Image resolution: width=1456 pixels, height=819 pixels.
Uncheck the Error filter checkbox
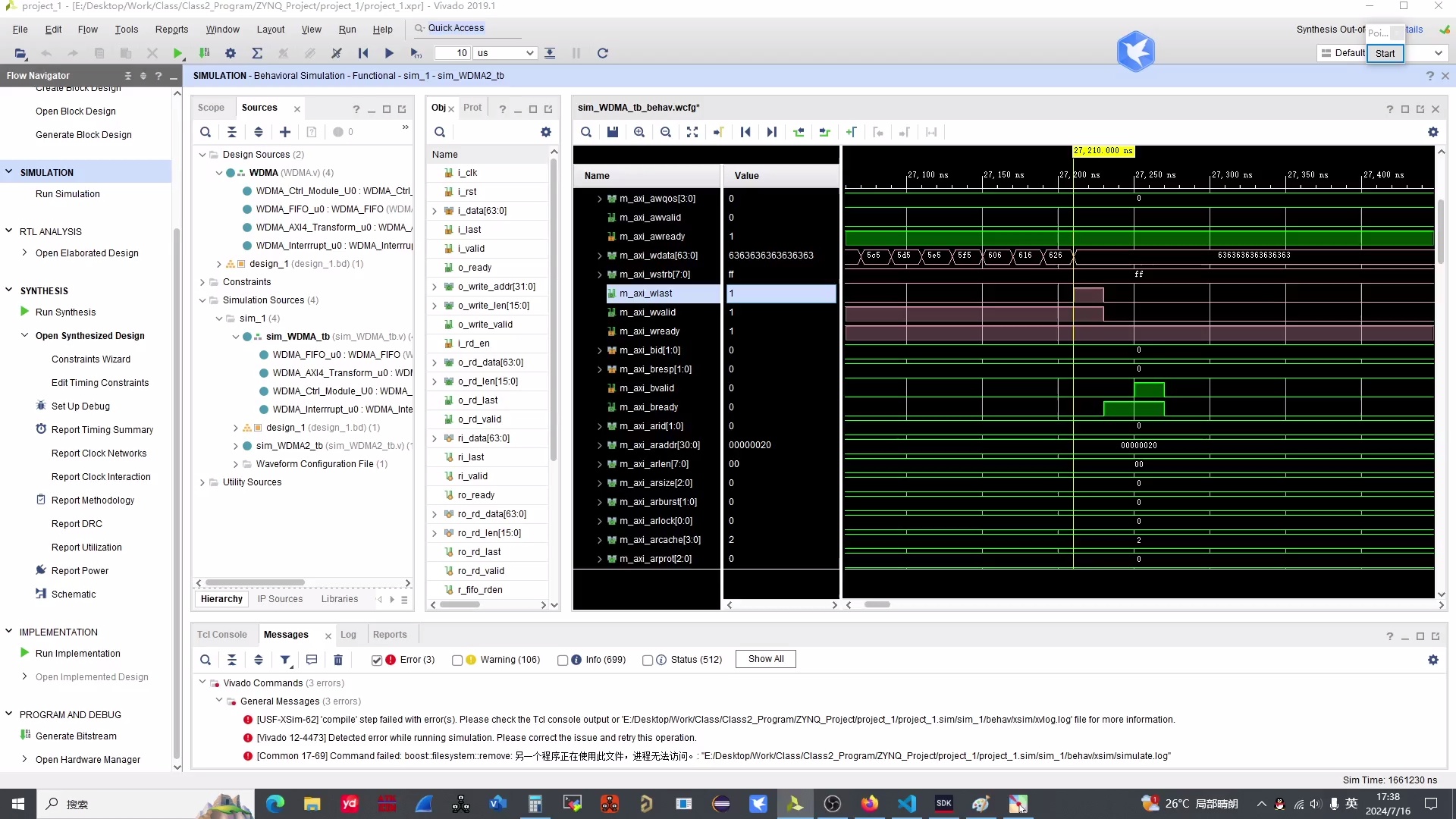click(x=377, y=660)
